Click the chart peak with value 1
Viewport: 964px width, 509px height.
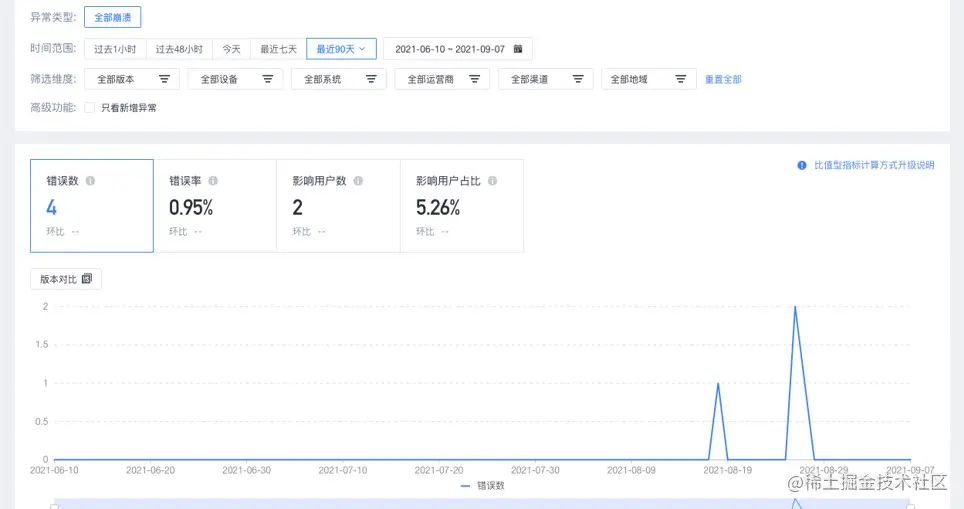click(718, 383)
